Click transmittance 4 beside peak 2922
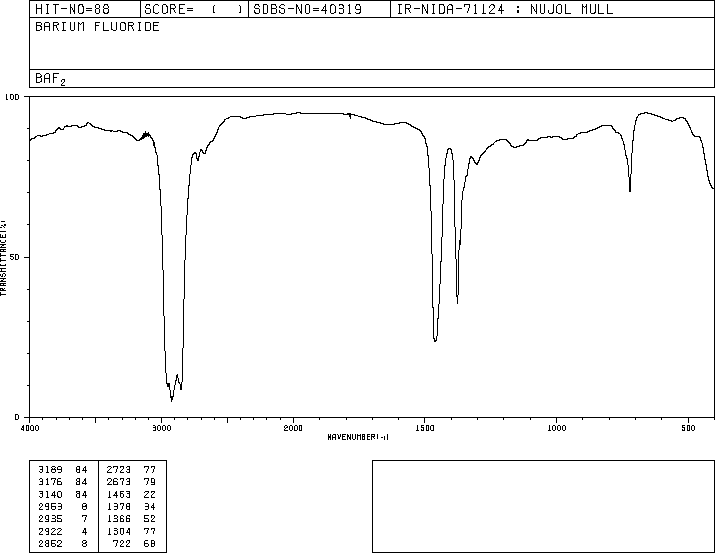The height and width of the screenshot is (553, 715). (84, 532)
